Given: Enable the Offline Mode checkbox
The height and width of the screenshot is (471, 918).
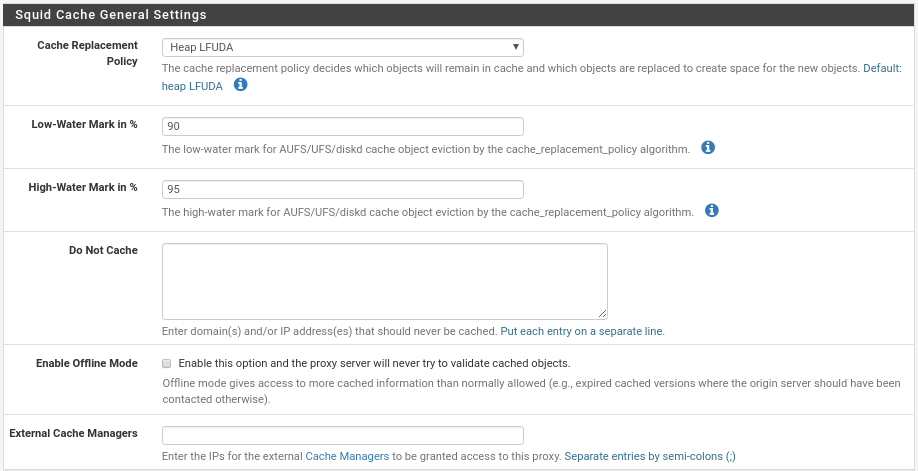Looking at the screenshot, I should click(166, 364).
